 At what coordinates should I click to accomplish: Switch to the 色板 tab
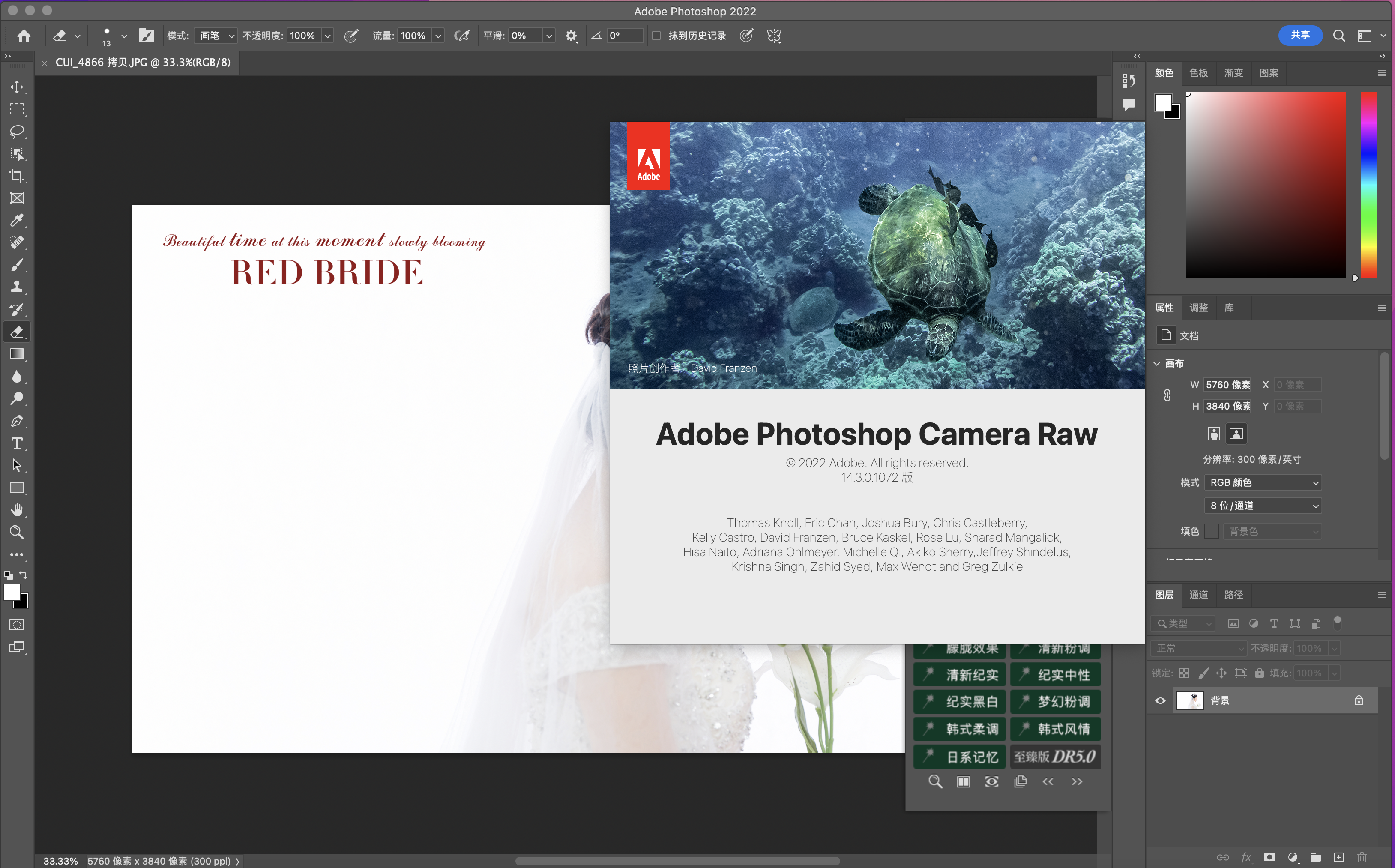[1198, 73]
